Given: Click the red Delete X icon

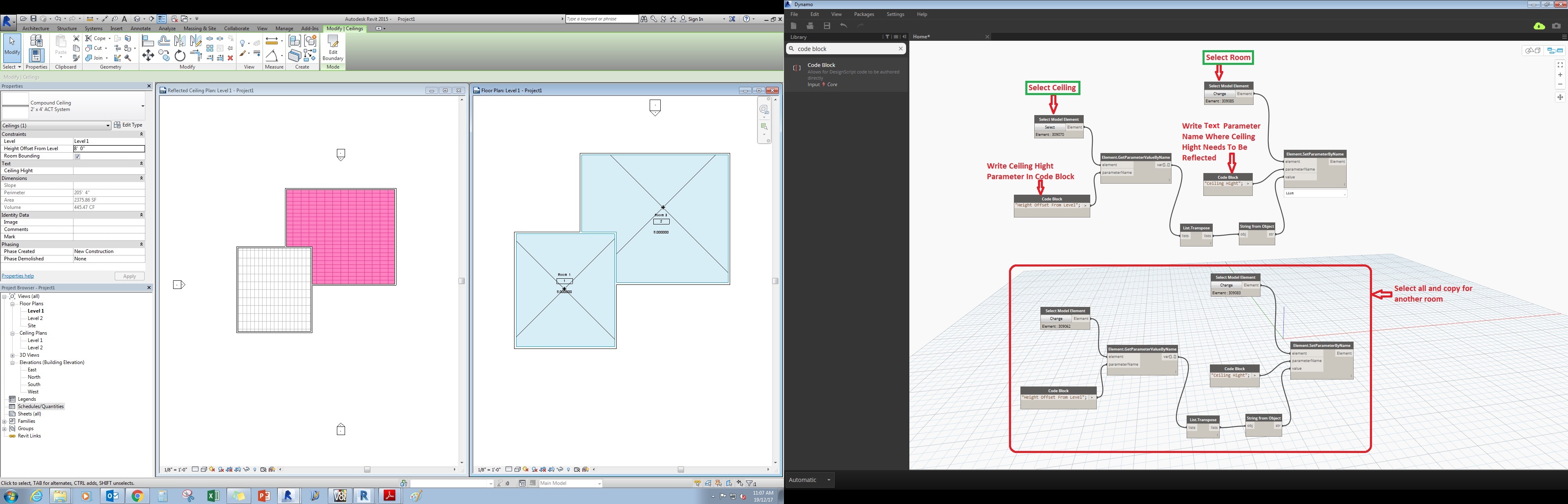Looking at the screenshot, I should (x=230, y=58).
